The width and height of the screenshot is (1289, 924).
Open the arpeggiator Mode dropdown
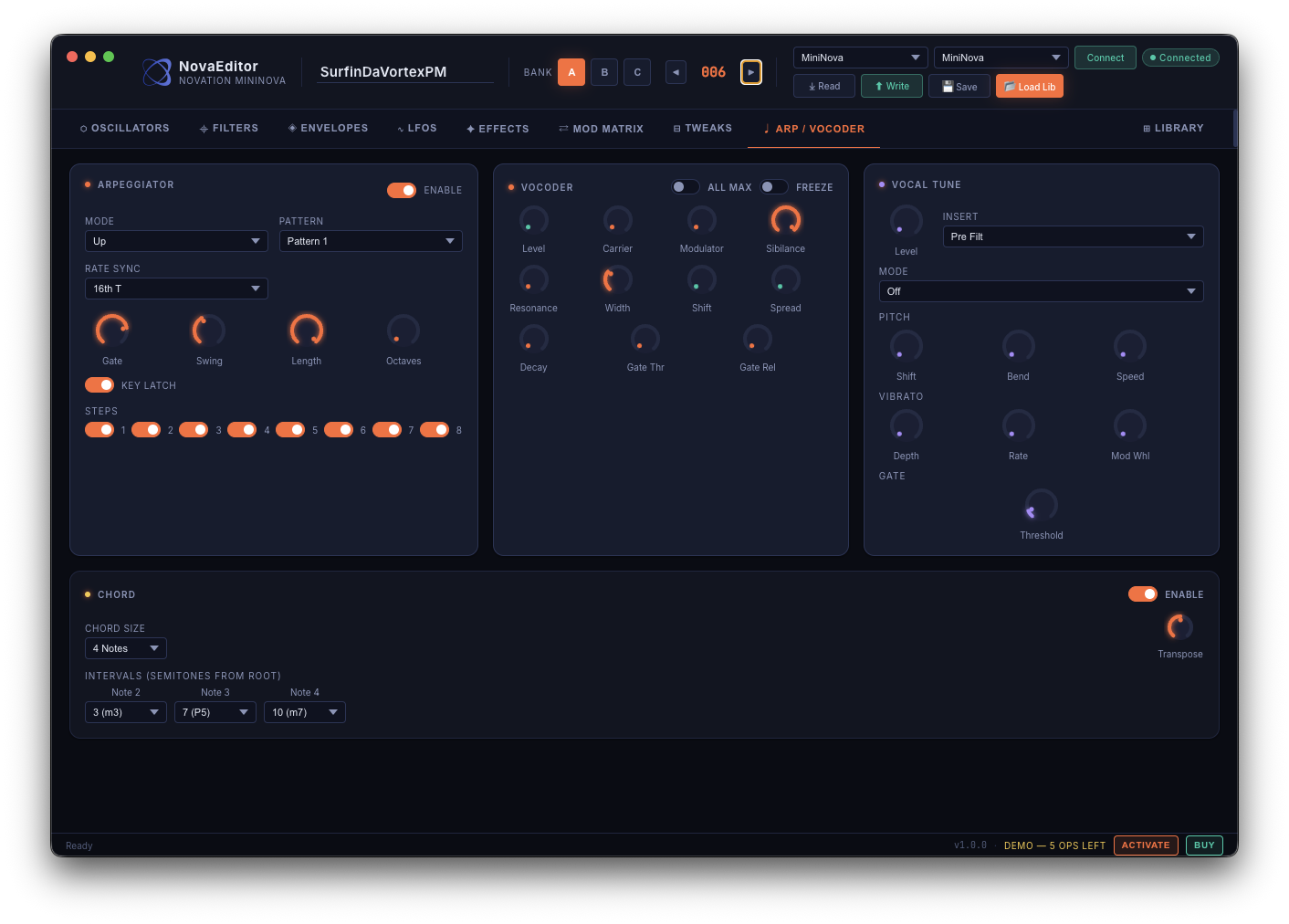176,241
